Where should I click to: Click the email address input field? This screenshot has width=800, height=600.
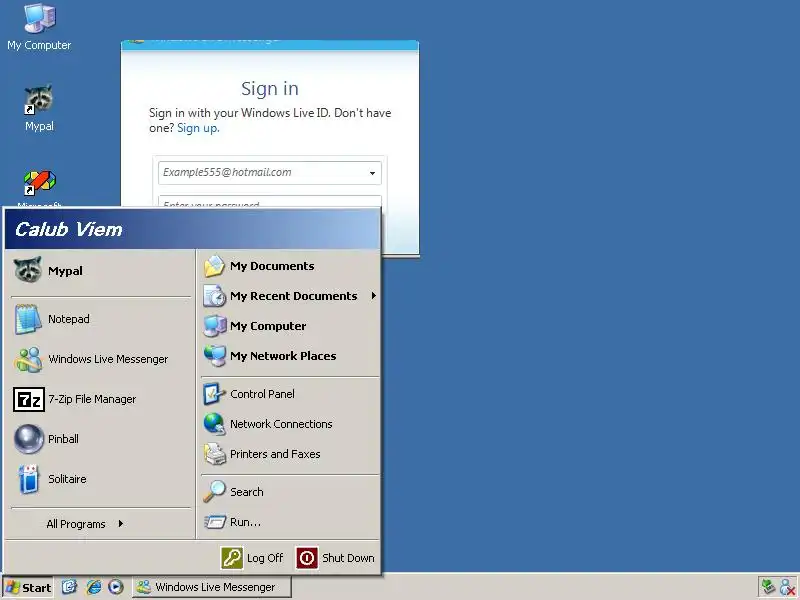[269, 172]
